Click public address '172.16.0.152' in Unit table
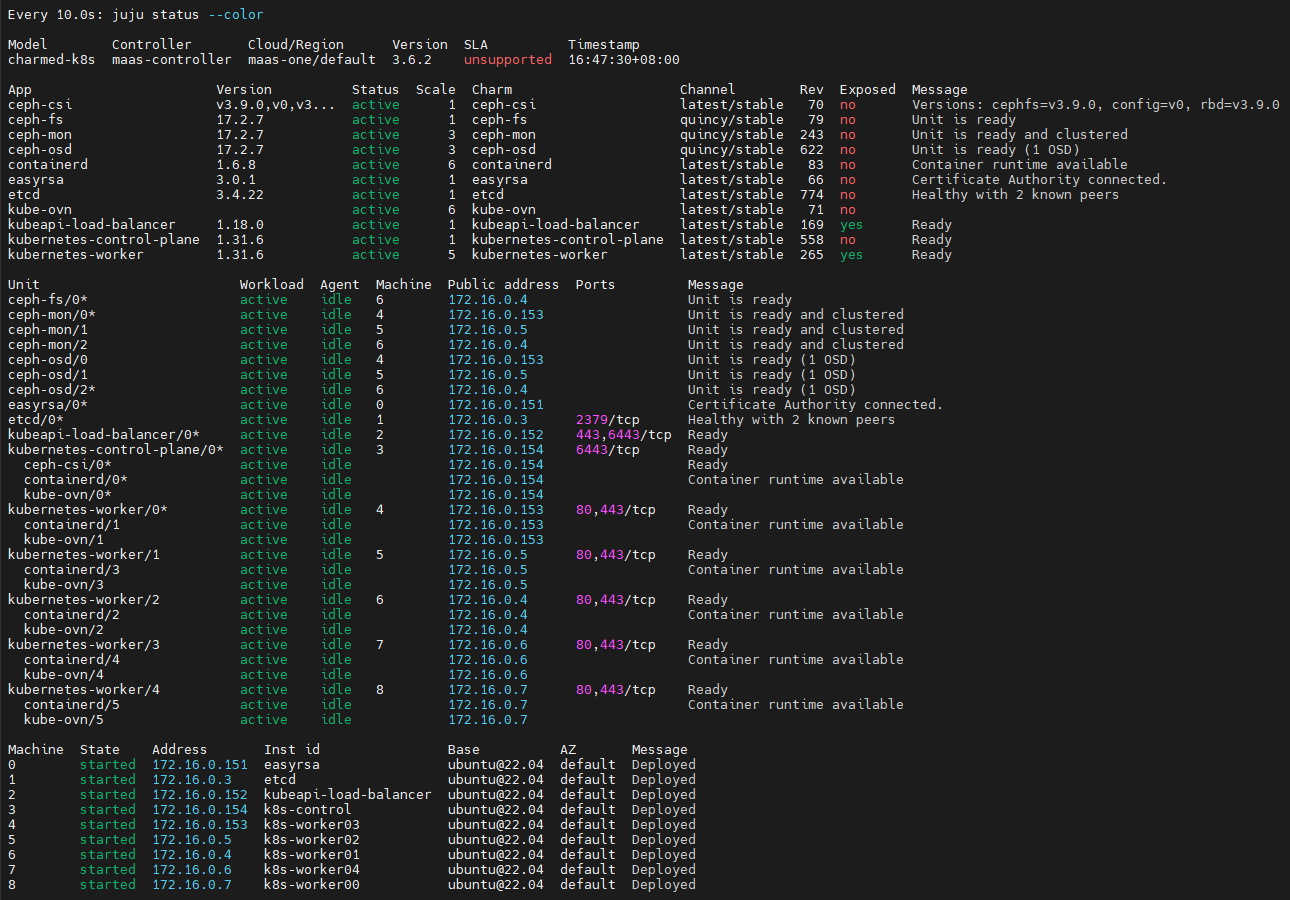 click(x=496, y=435)
